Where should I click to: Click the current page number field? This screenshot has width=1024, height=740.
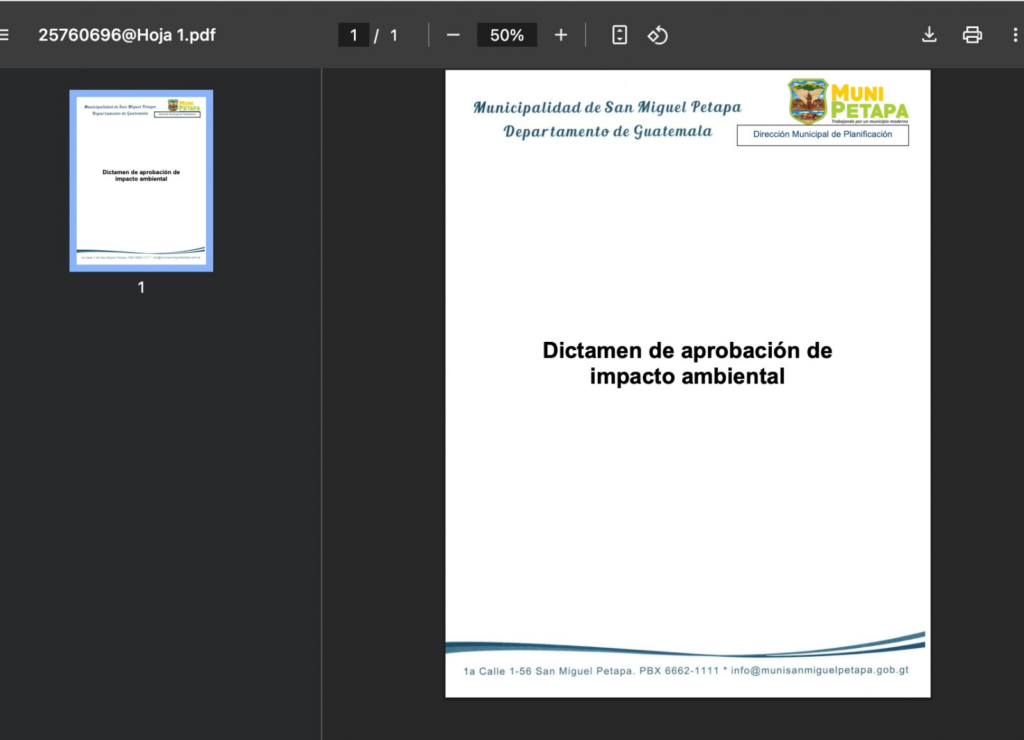point(353,35)
